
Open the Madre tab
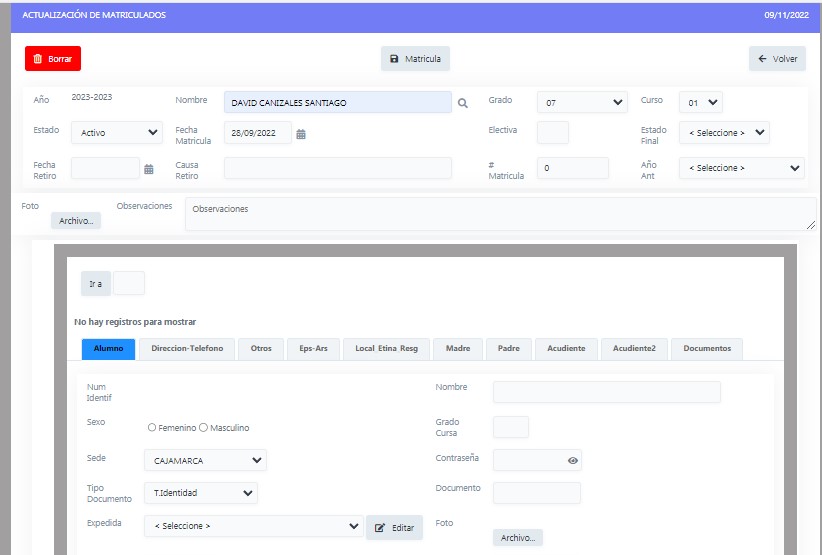458,349
